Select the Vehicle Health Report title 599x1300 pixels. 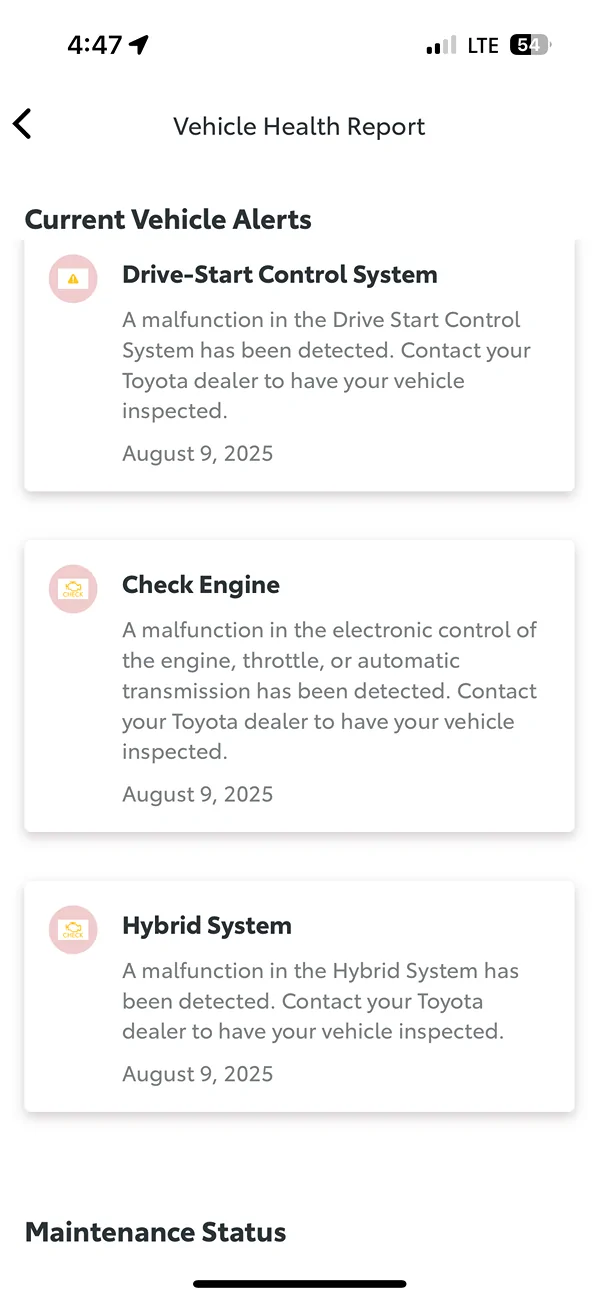coord(299,126)
